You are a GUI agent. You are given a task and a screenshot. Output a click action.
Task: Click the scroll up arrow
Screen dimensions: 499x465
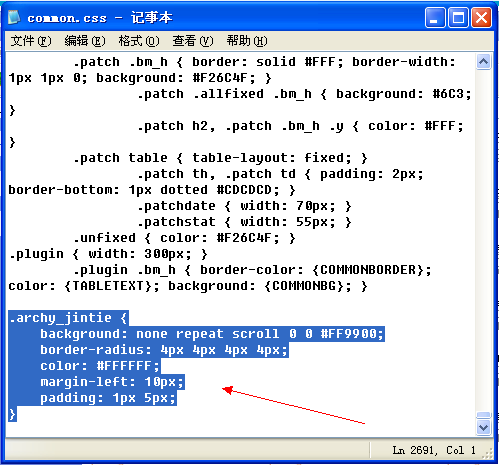pyautogui.click(x=483, y=62)
